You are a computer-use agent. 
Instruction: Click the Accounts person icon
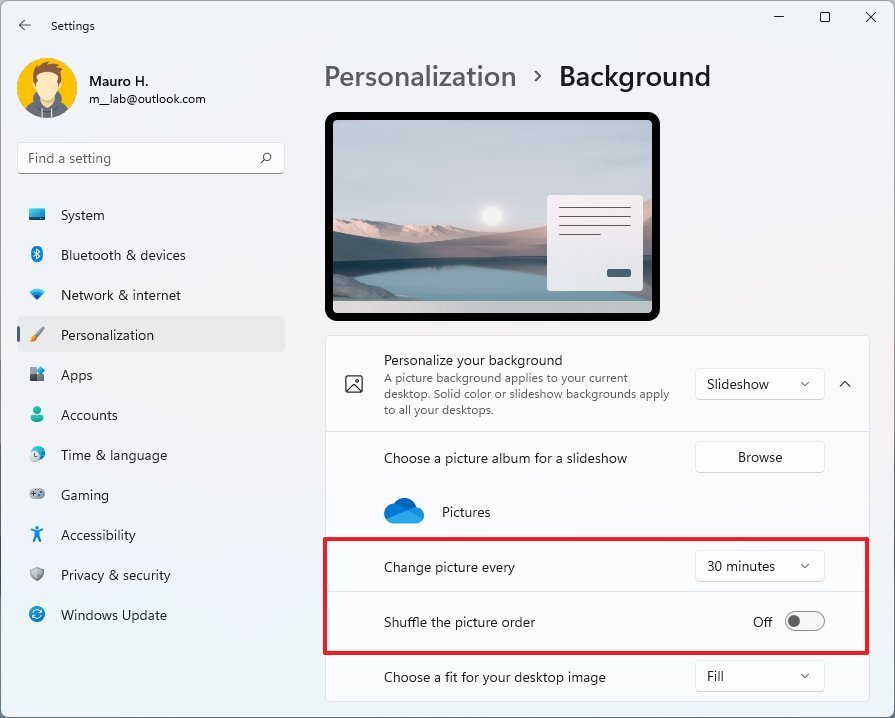coord(37,414)
